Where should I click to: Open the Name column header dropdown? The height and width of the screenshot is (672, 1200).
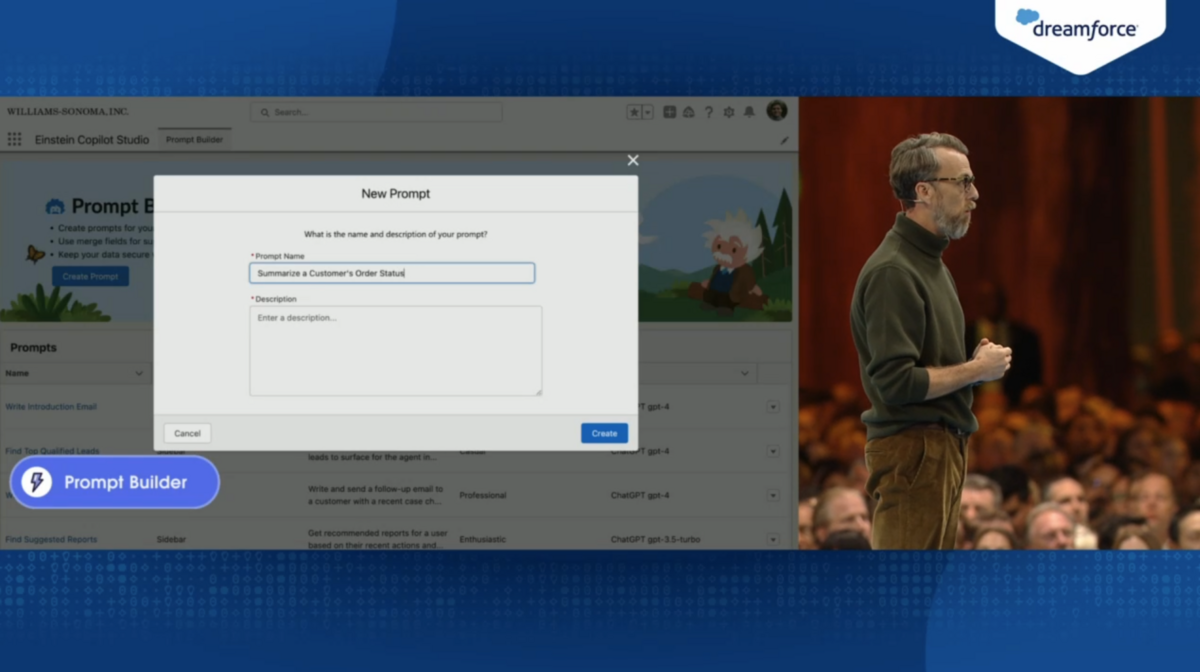pos(139,373)
